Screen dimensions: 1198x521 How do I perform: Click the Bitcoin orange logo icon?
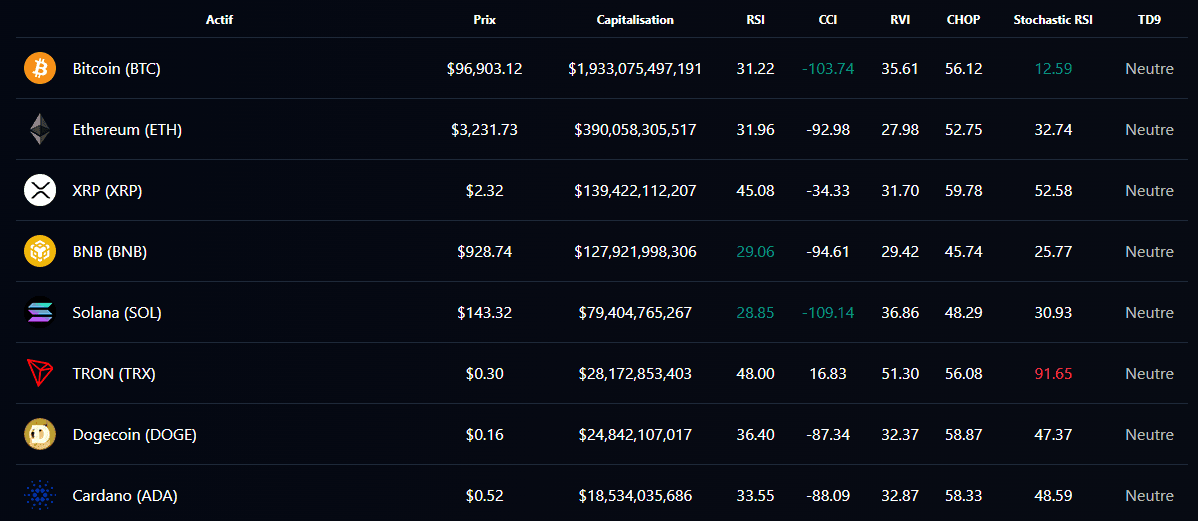[x=40, y=68]
